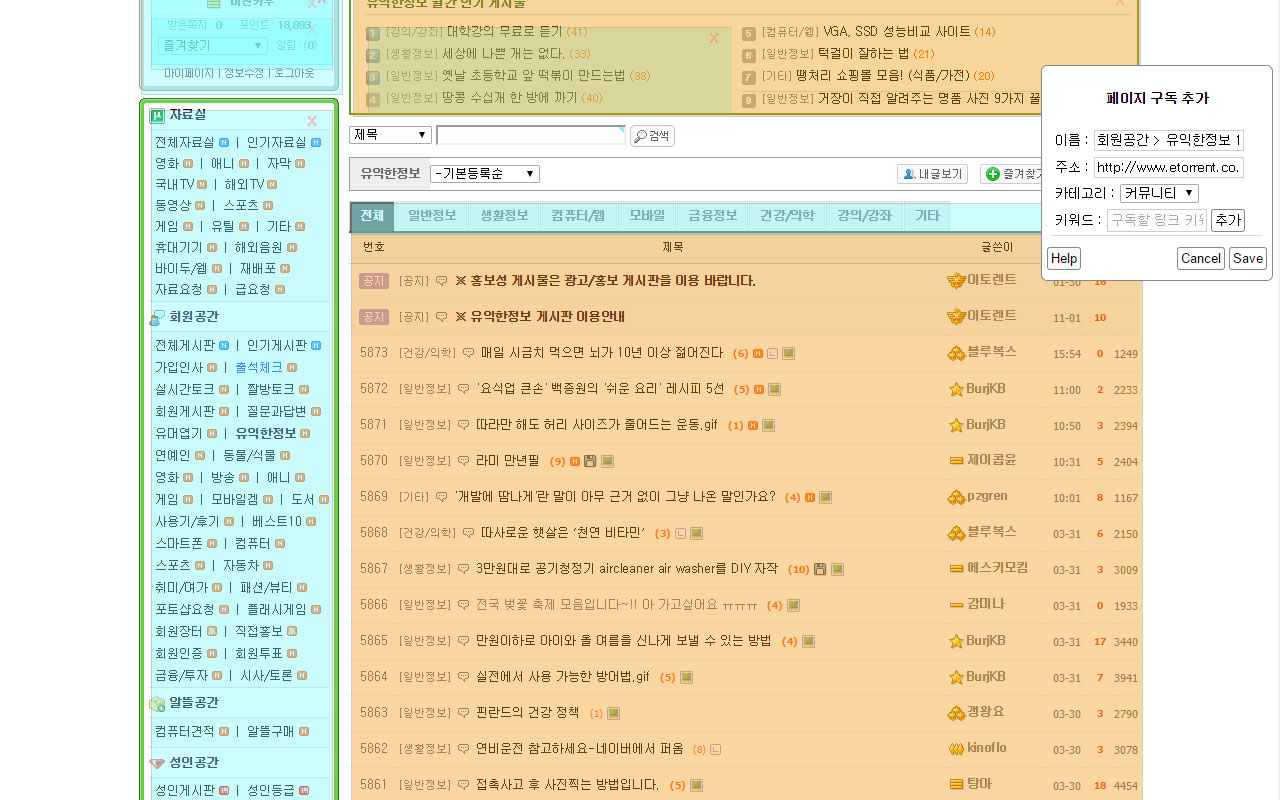The image size is (1280, 800).
Task: Open popular post VGA, SSD 성능비교 사이트
Action: 897,32
